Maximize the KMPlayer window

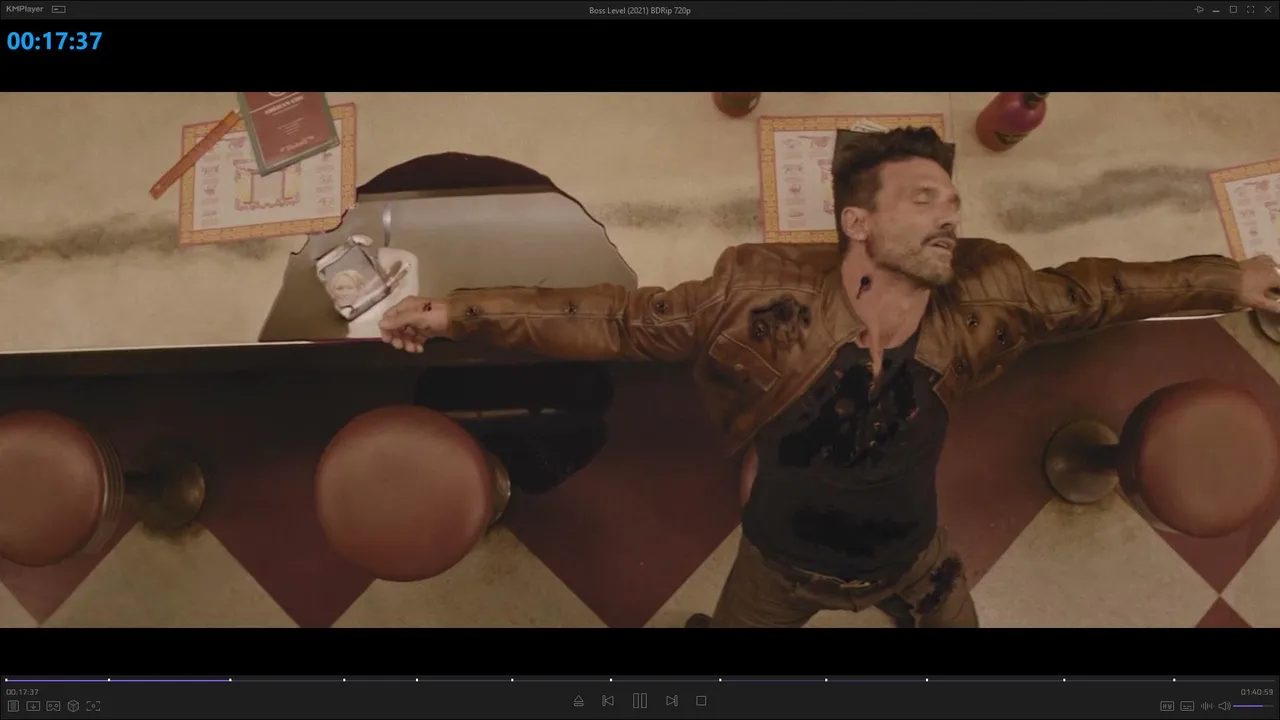[1233, 9]
